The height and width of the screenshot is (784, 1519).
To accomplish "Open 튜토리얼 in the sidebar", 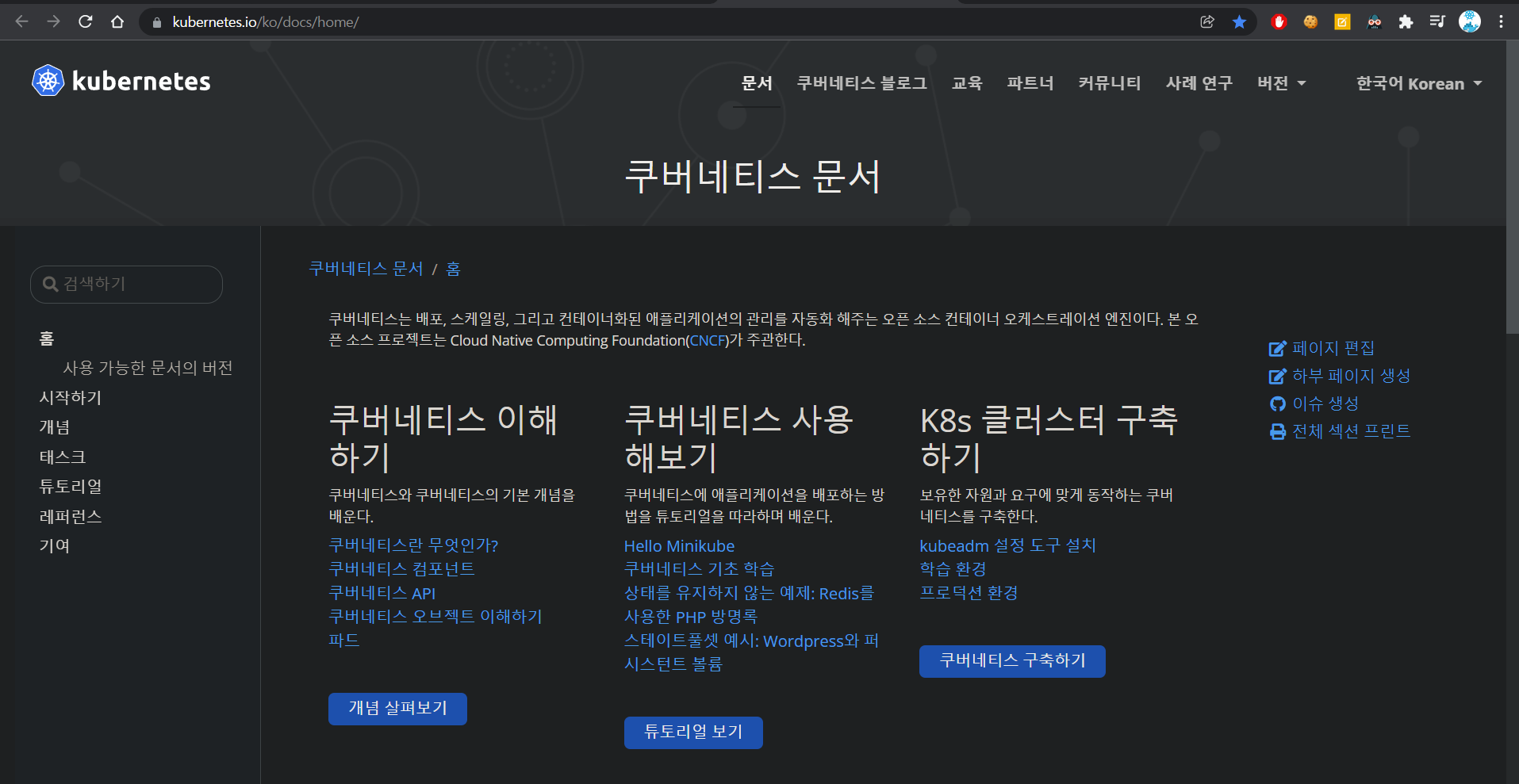I will tap(71, 487).
